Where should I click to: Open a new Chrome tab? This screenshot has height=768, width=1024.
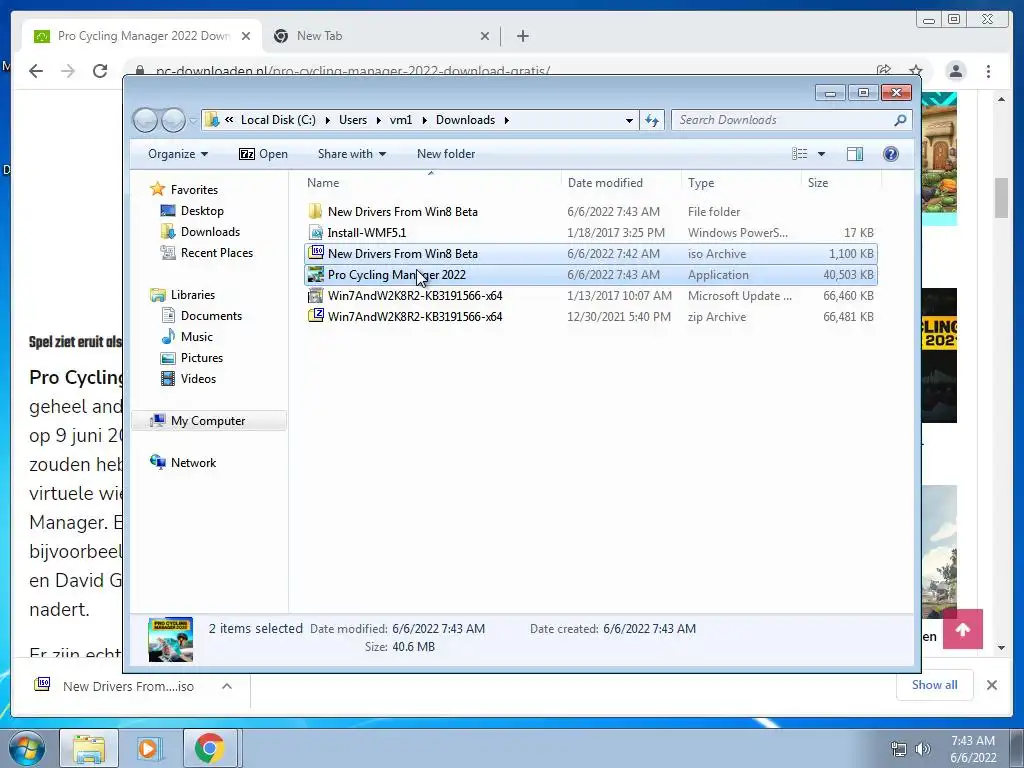[522, 37]
